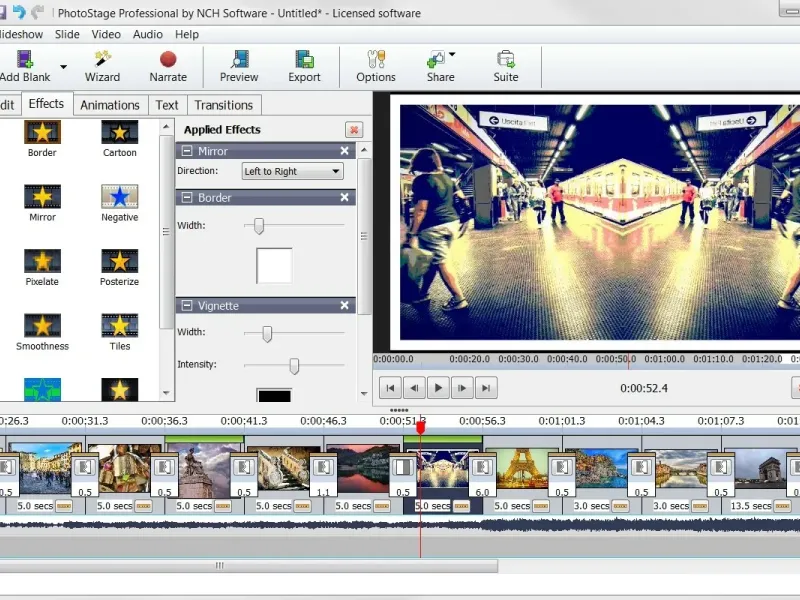This screenshot has height=600, width=800.
Task: Click the white Border color swatch
Action: point(274,266)
